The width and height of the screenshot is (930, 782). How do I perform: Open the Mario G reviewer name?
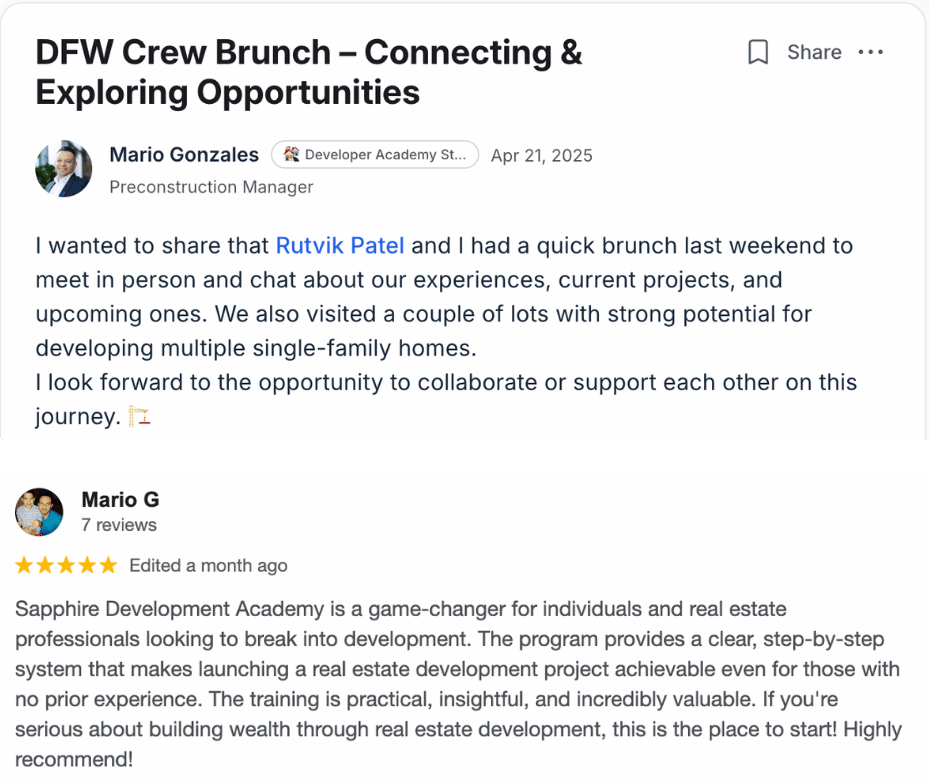(x=120, y=500)
